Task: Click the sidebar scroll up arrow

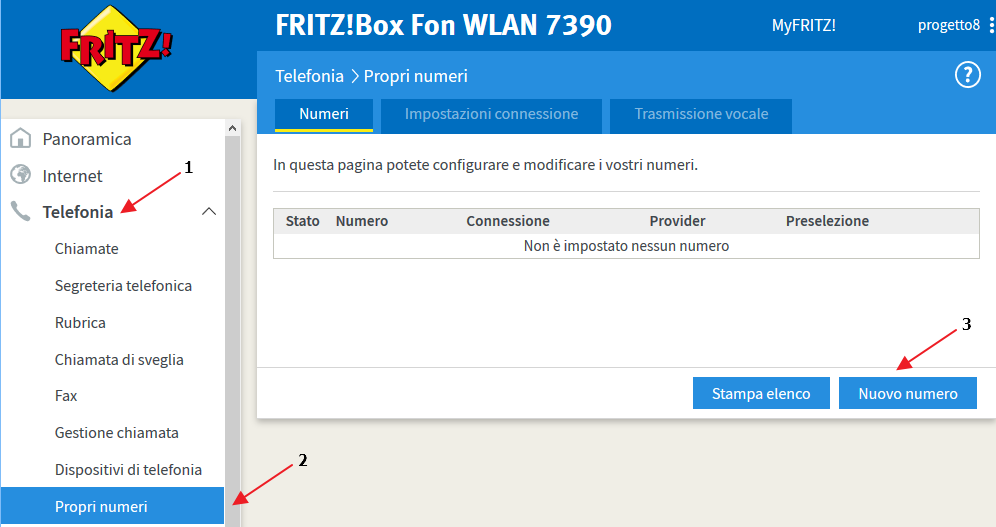Action: tap(232, 128)
